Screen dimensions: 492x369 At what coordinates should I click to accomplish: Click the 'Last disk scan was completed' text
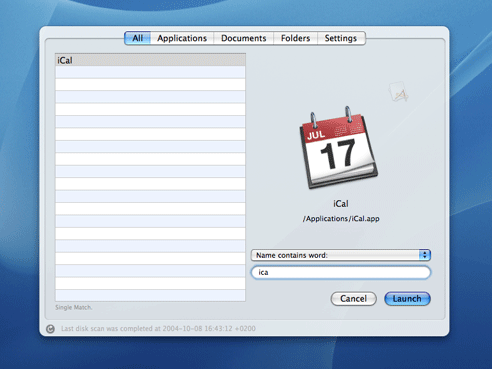pyautogui.click(x=158, y=329)
